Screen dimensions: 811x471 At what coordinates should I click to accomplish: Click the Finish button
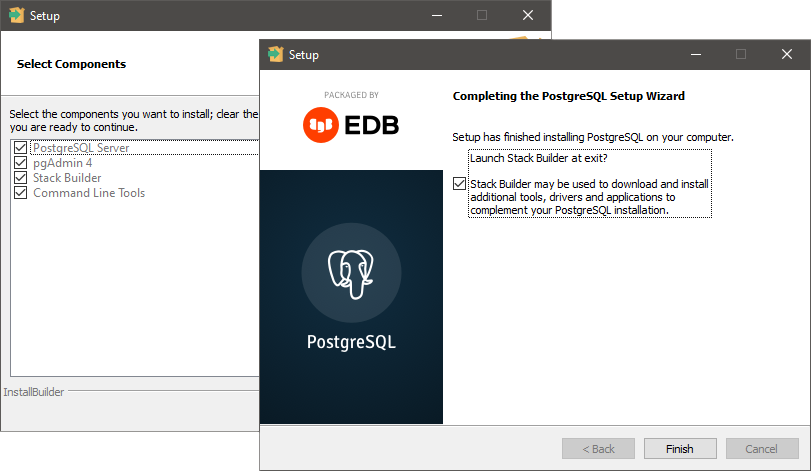[x=680, y=449]
